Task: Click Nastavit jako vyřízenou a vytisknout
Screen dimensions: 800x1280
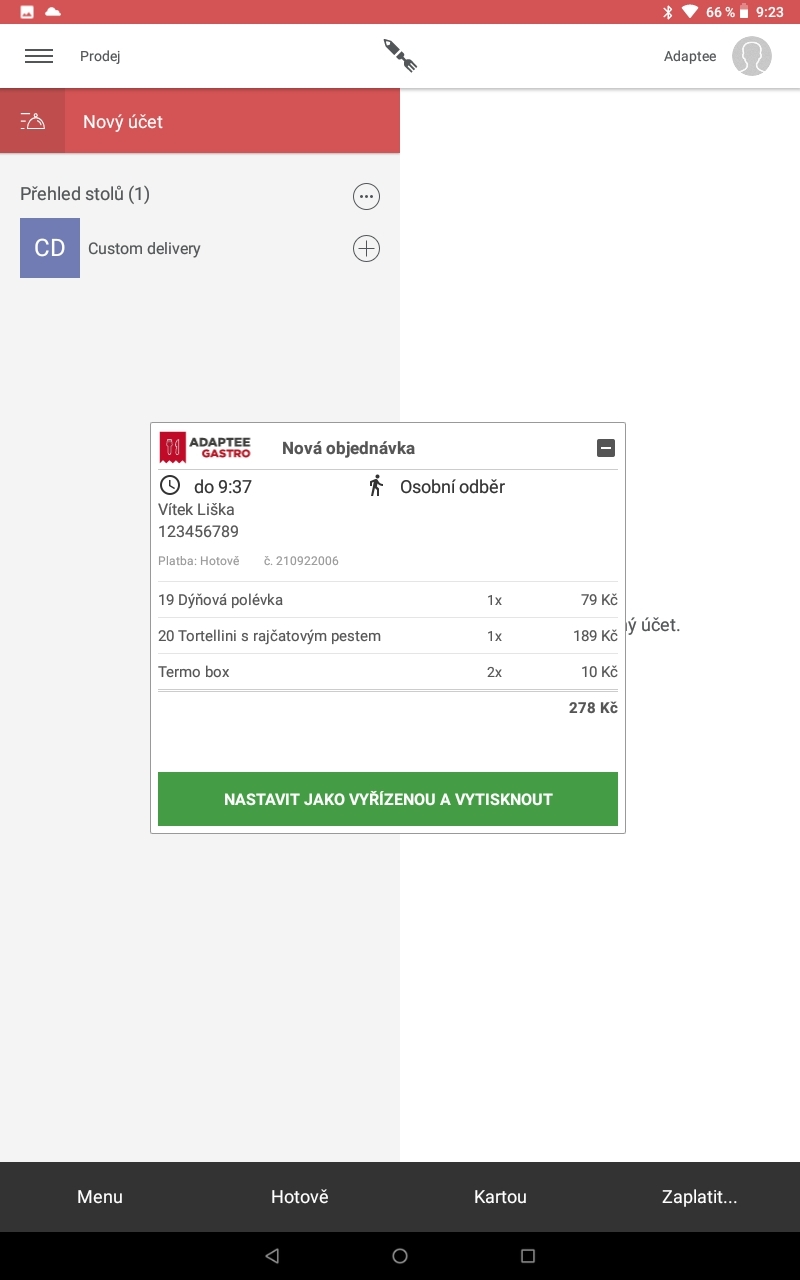Action: tap(388, 799)
